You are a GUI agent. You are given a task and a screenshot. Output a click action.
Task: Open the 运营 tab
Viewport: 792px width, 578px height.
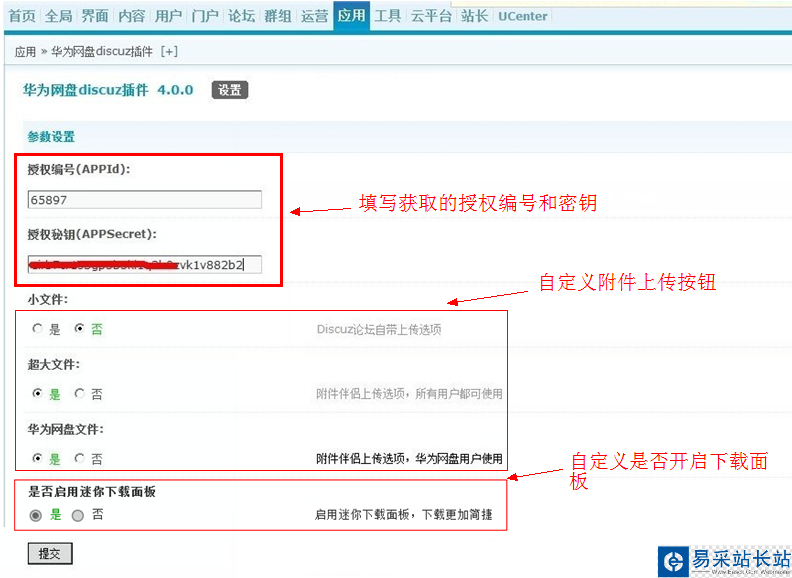coord(314,16)
